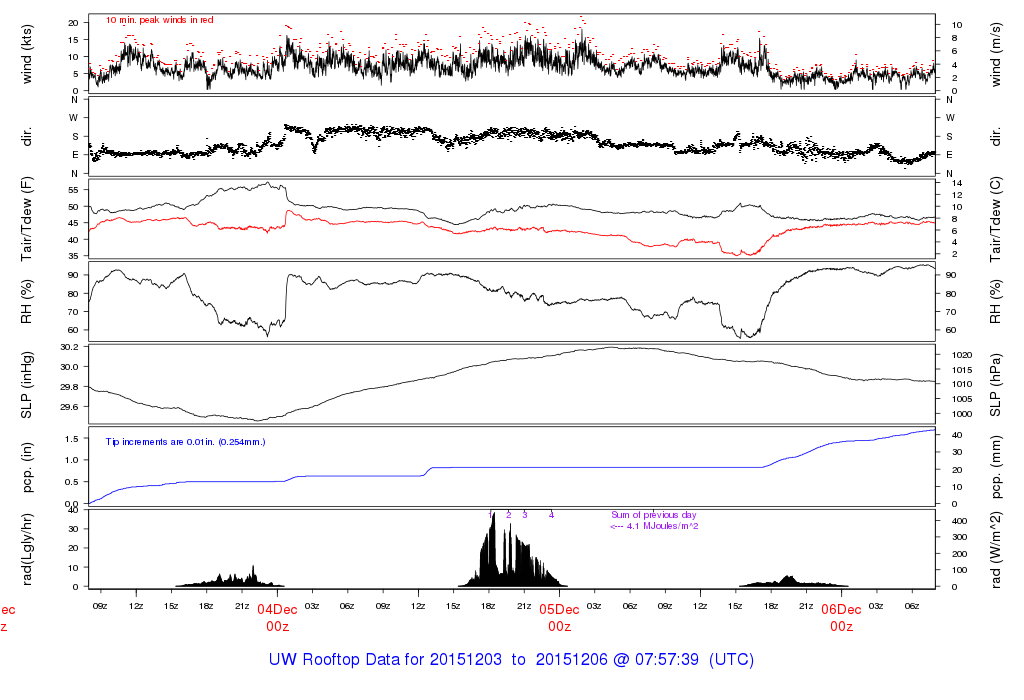Click the 'wind (m/s)' right axis label
Viewport: 1024px width, 700px height.
click(995, 55)
